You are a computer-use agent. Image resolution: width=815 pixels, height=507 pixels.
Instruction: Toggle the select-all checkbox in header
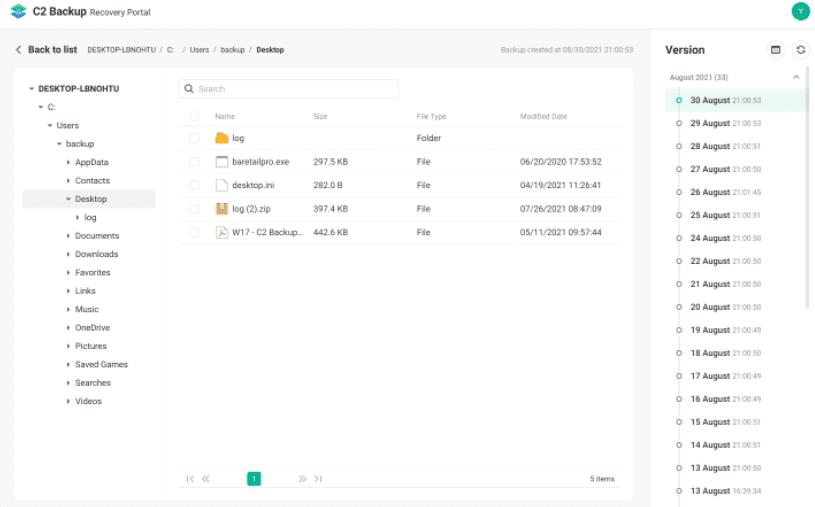click(x=194, y=117)
